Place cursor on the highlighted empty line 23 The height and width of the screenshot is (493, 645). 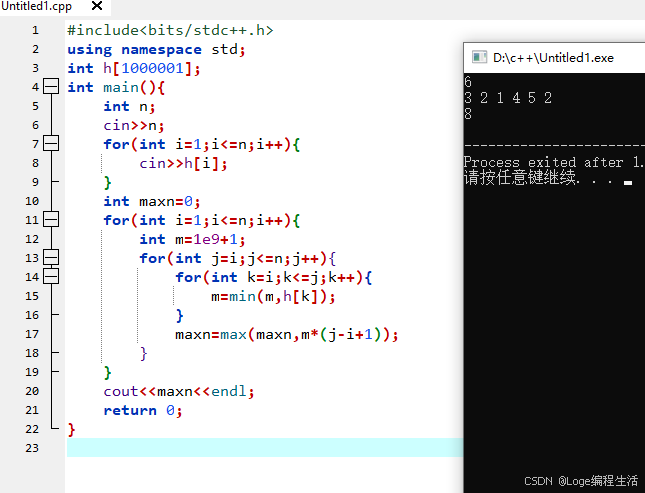pyautogui.click(x=265, y=448)
